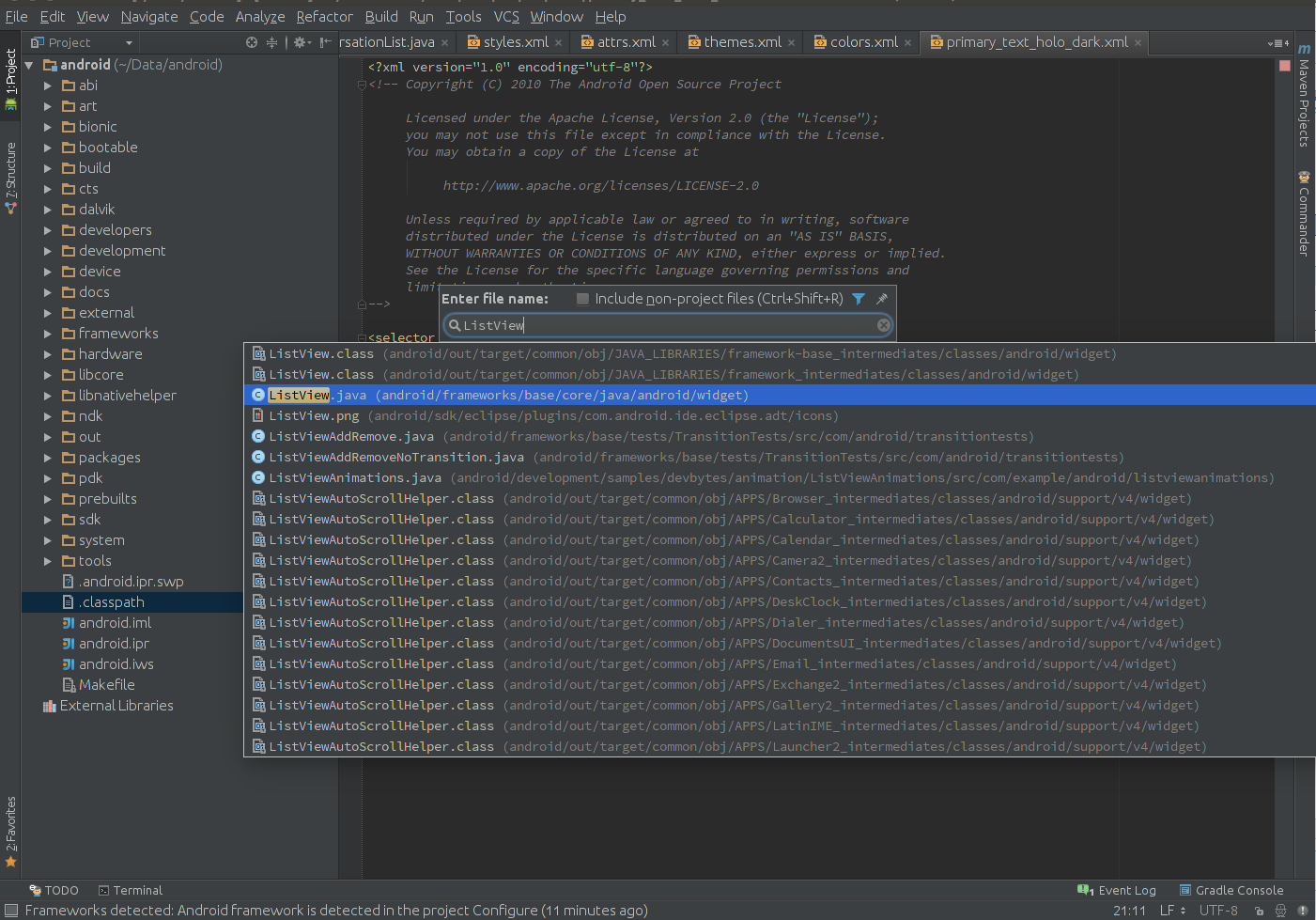The image size is (1316, 920).
Task: Expand the frameworks folder
Action: coord(48,334)
